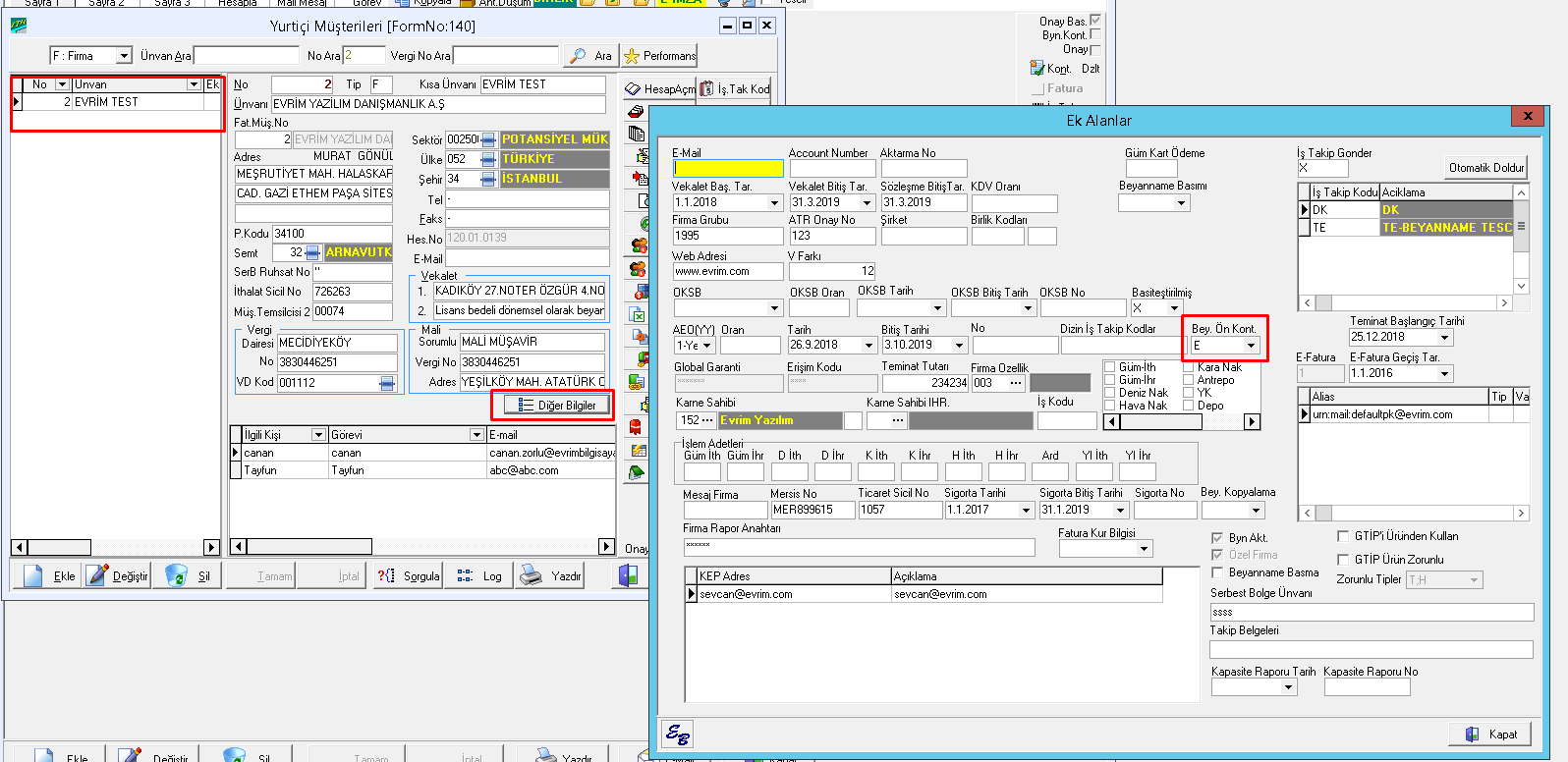Open Performans star button
1568x762 pixels.
pos(659,56)
